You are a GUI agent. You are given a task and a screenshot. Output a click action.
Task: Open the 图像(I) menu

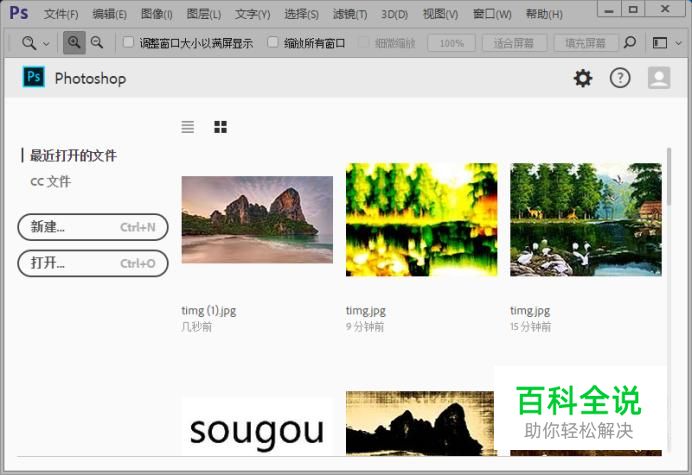pyautogui.click(x=157, y=14)
